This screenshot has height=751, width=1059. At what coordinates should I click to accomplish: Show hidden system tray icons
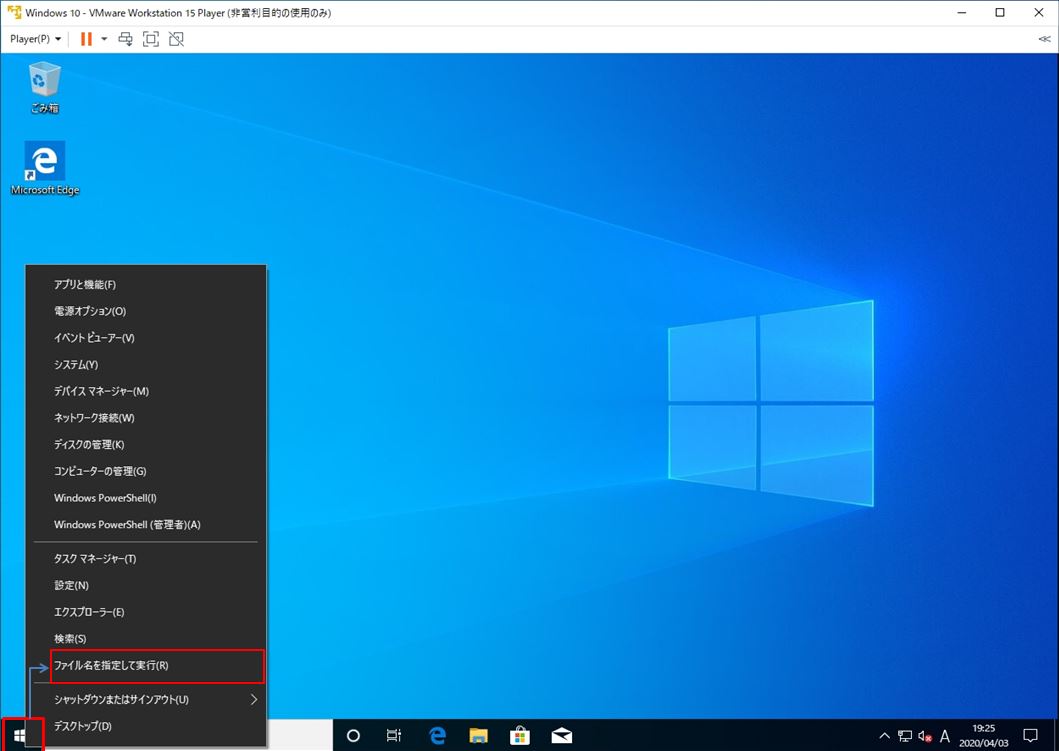point(884,735)
